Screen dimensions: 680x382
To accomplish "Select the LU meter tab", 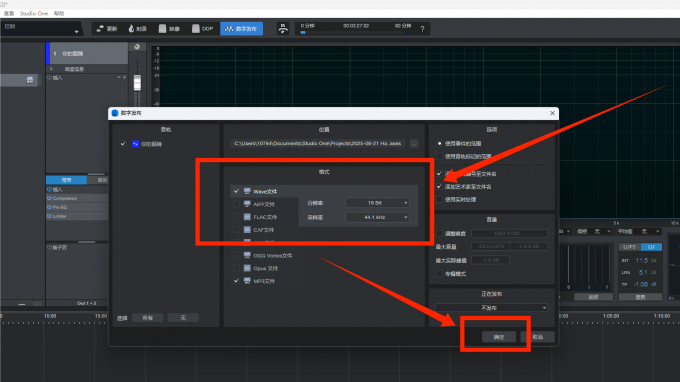I will coord(651,247).
